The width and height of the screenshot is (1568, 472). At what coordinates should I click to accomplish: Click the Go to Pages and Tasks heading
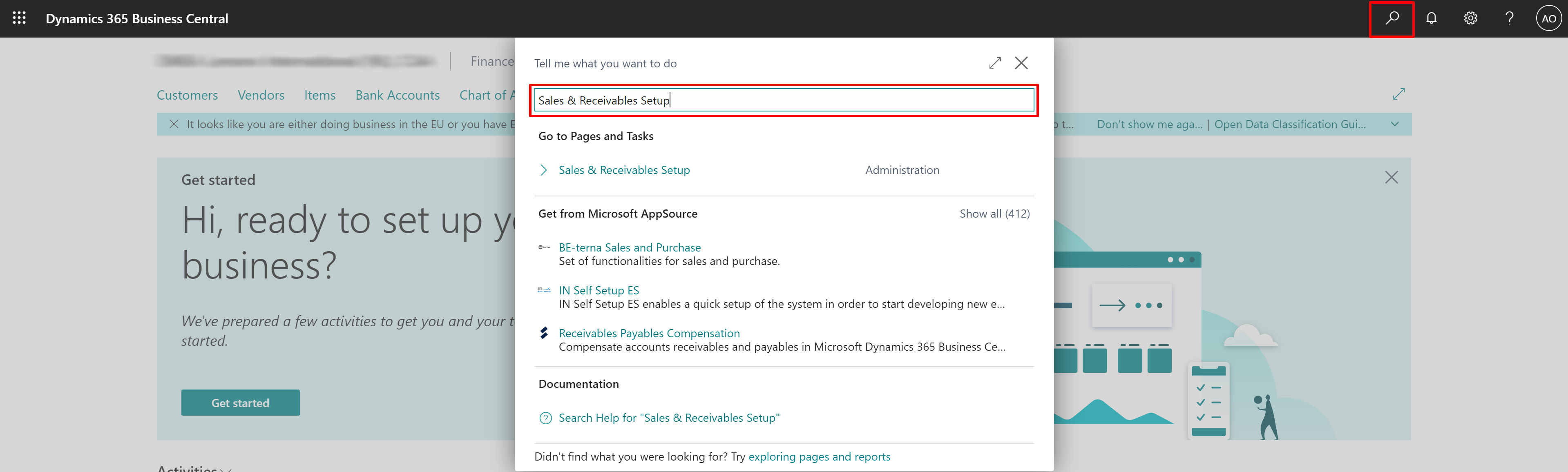pyautogui.click(x=596, y=136)
